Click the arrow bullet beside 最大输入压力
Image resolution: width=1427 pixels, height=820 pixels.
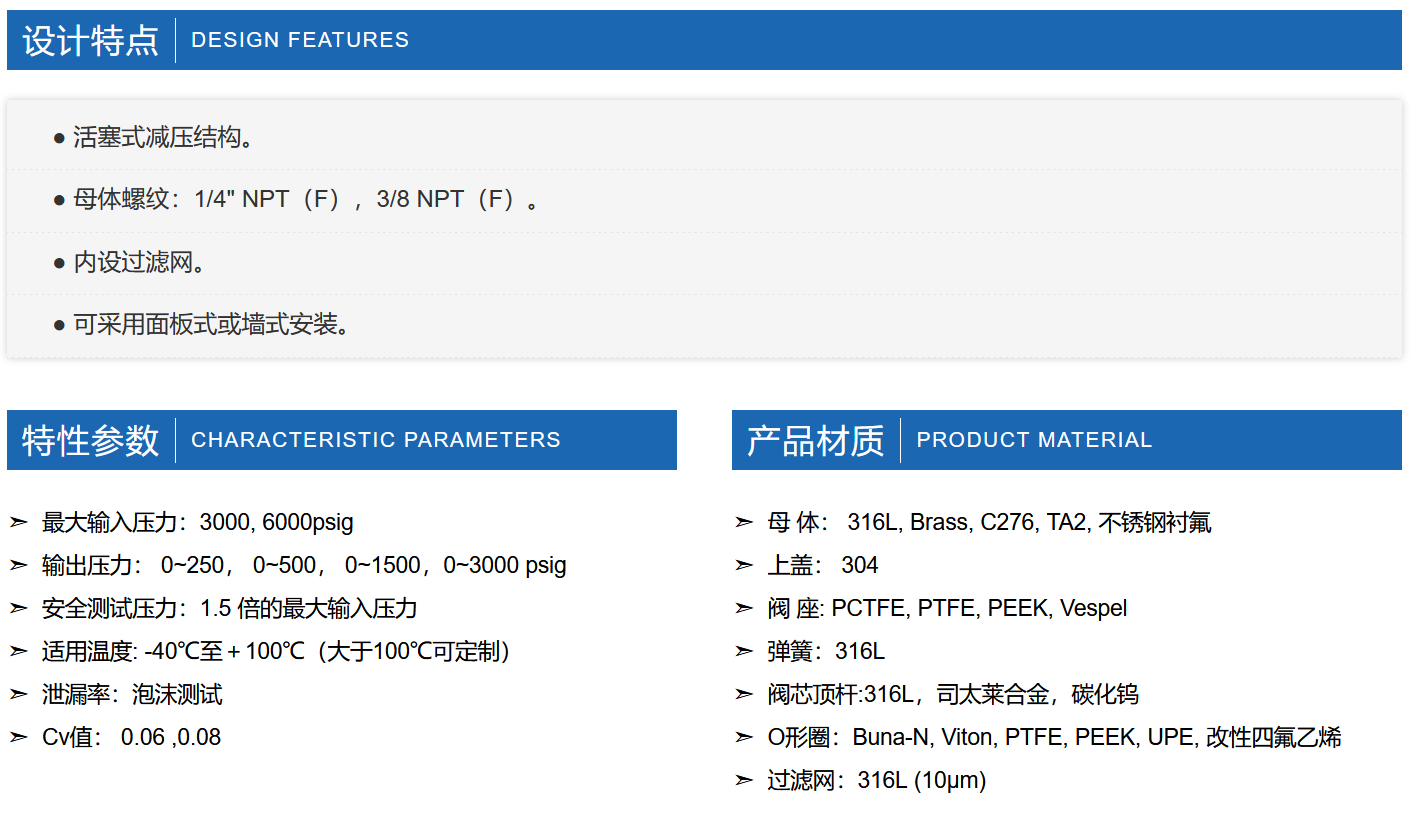pos(18,522)
